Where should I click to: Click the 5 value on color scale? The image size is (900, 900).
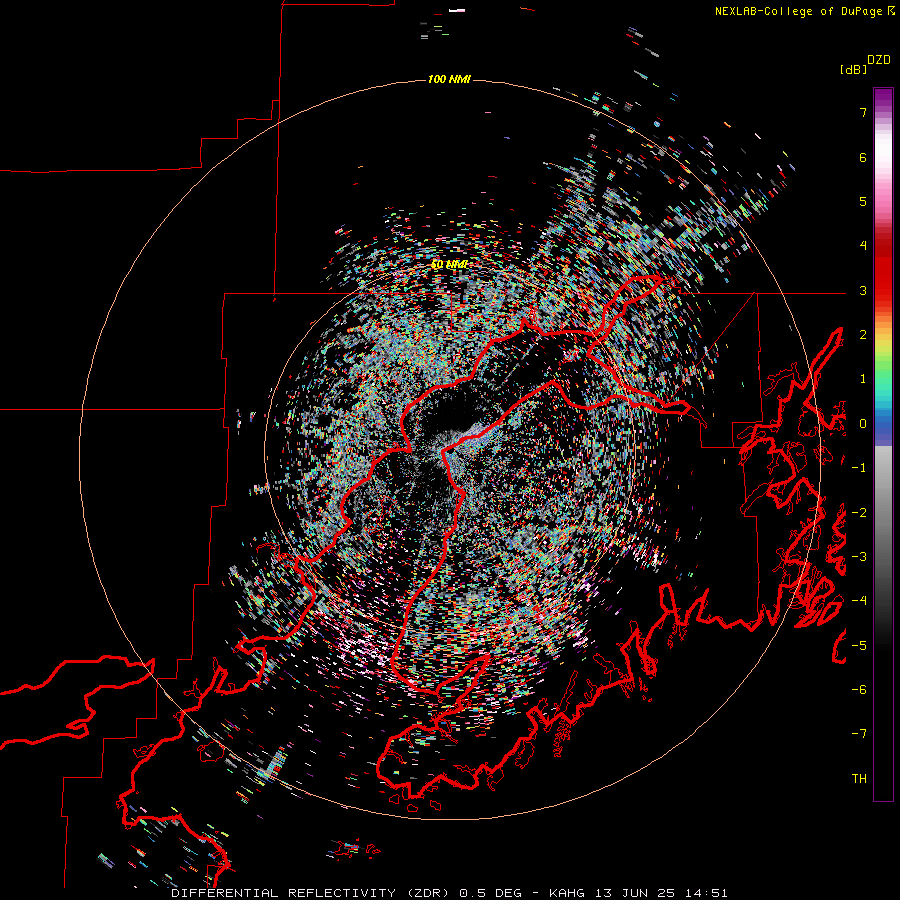[x=863, y=201]
